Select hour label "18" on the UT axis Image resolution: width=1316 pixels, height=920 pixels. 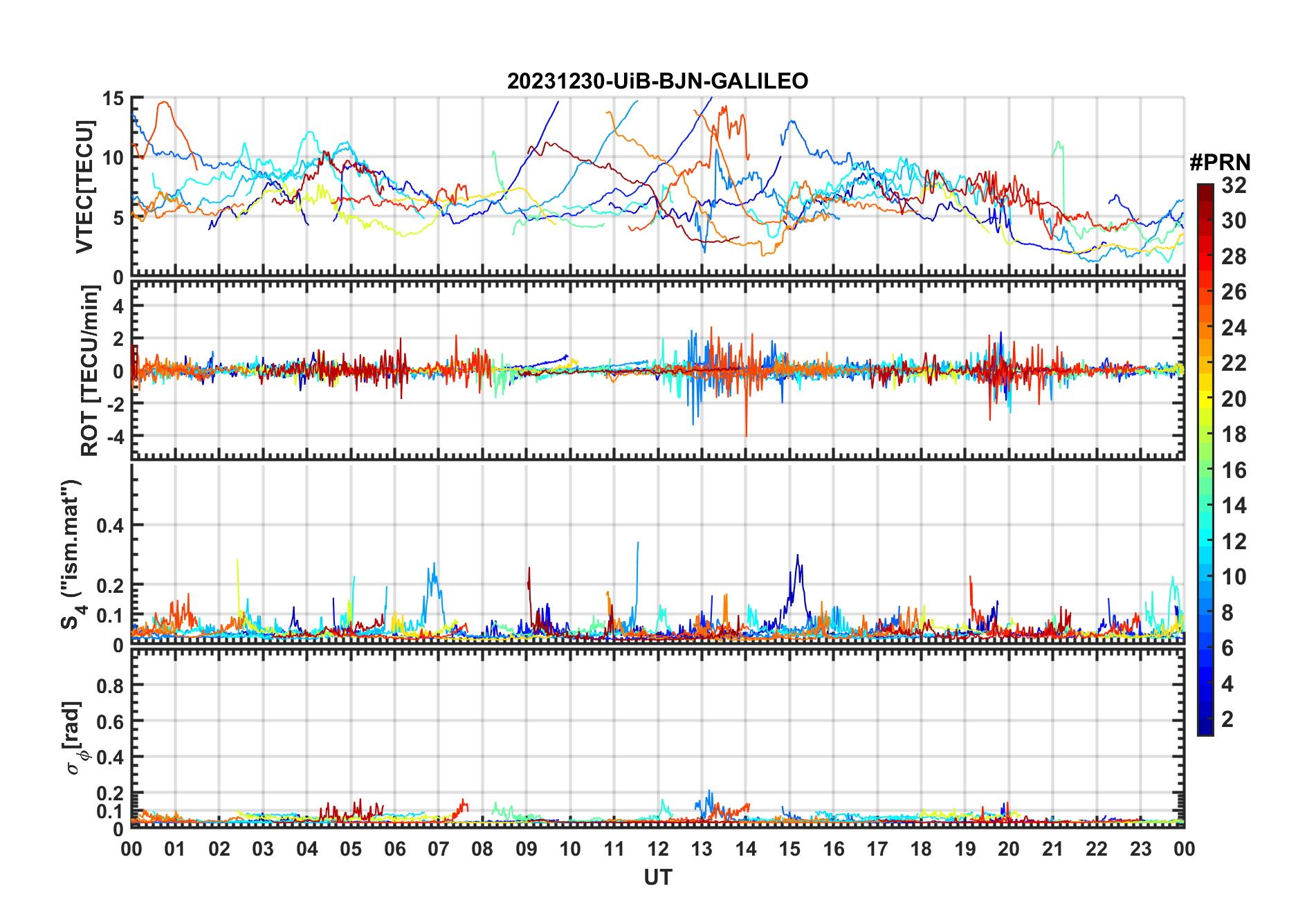921,849
